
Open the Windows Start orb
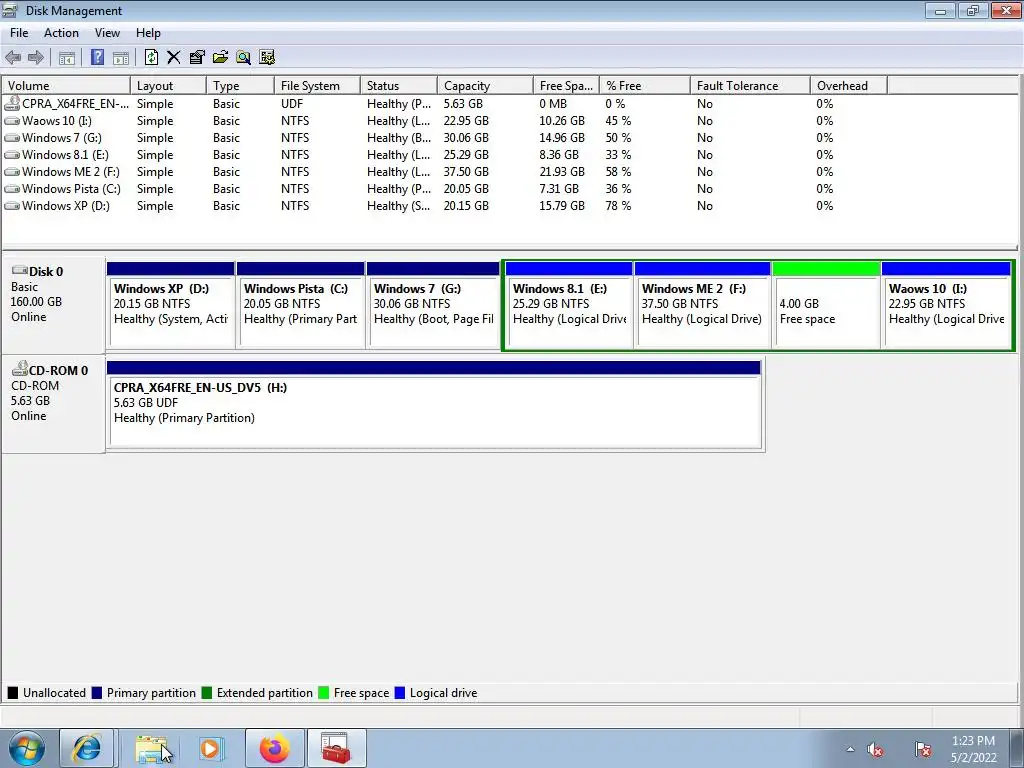[x=27, y=748]
